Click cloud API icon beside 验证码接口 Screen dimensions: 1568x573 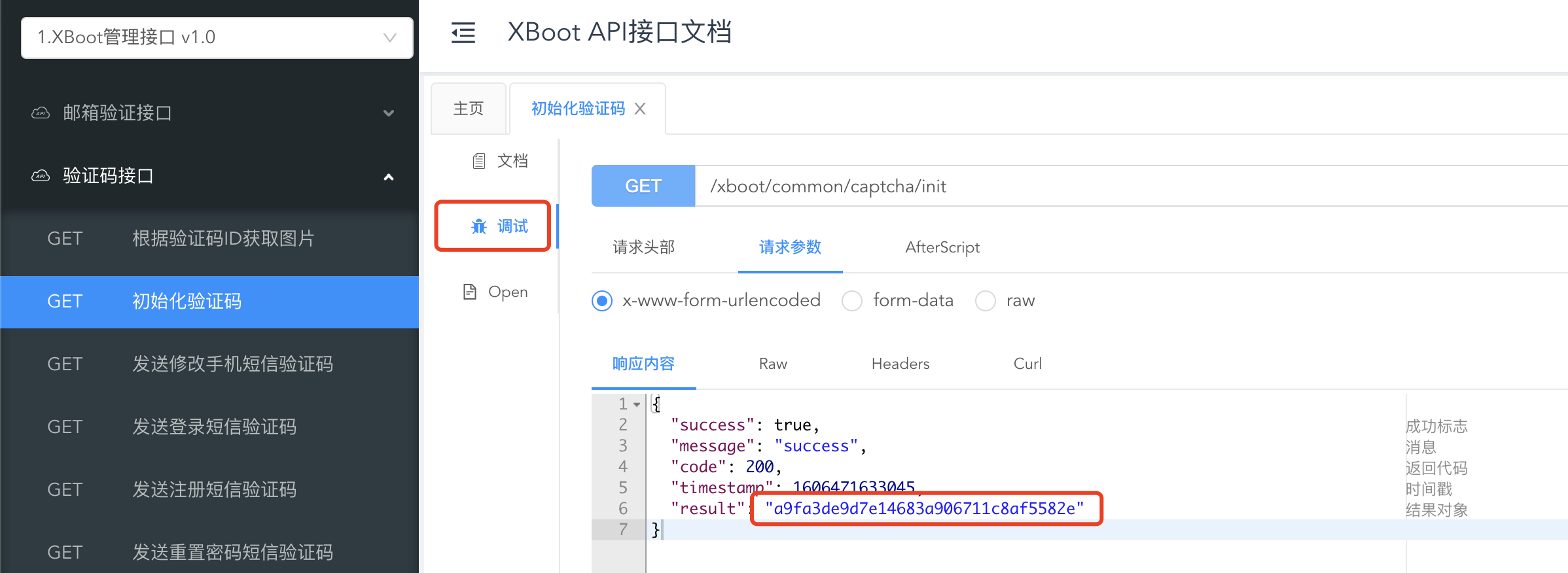point(41,176)
